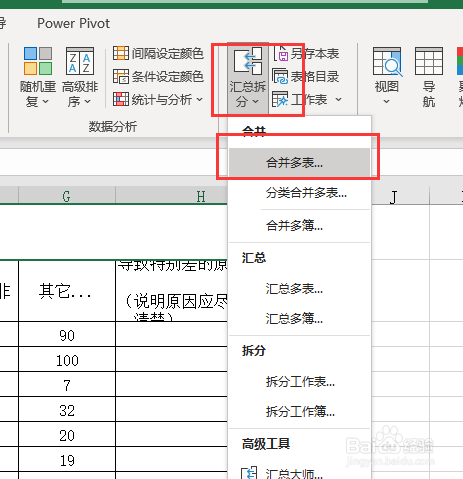463x479 pixels.
Task: Select column J header
Action: 400,196
